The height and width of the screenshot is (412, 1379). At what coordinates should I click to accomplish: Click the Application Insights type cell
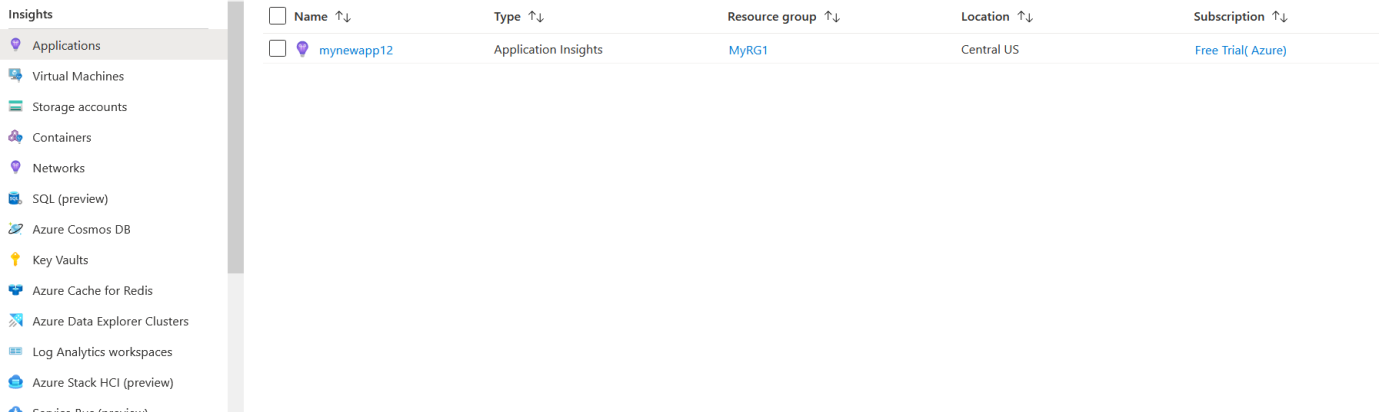548,49
